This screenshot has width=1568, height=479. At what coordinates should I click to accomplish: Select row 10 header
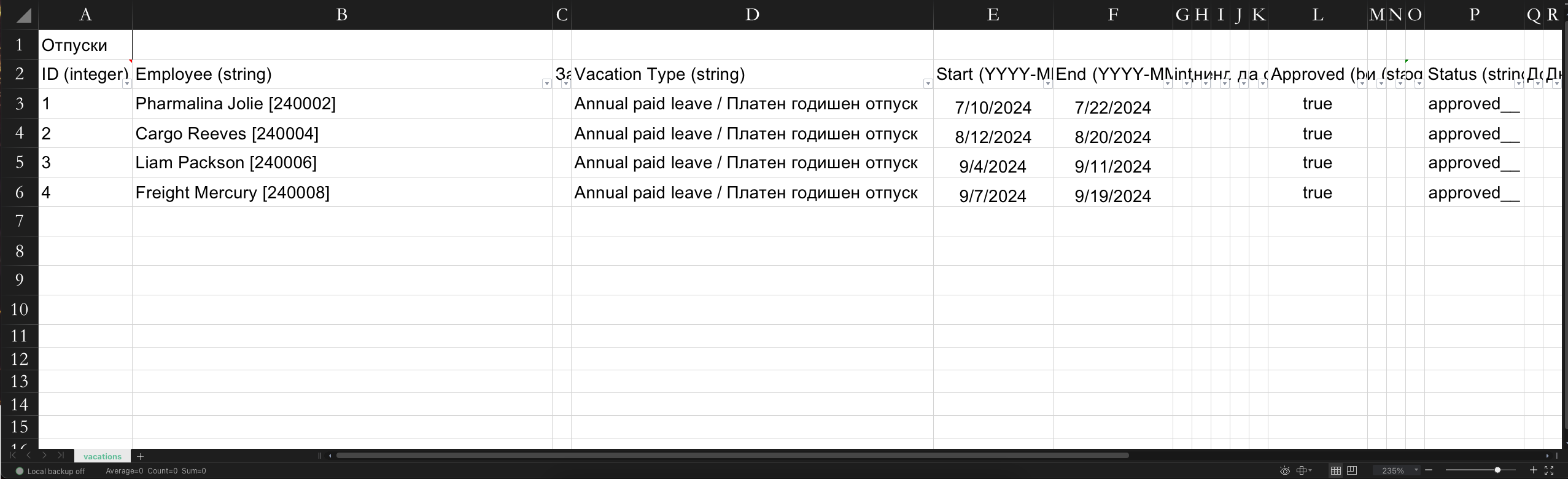point(20,310)
